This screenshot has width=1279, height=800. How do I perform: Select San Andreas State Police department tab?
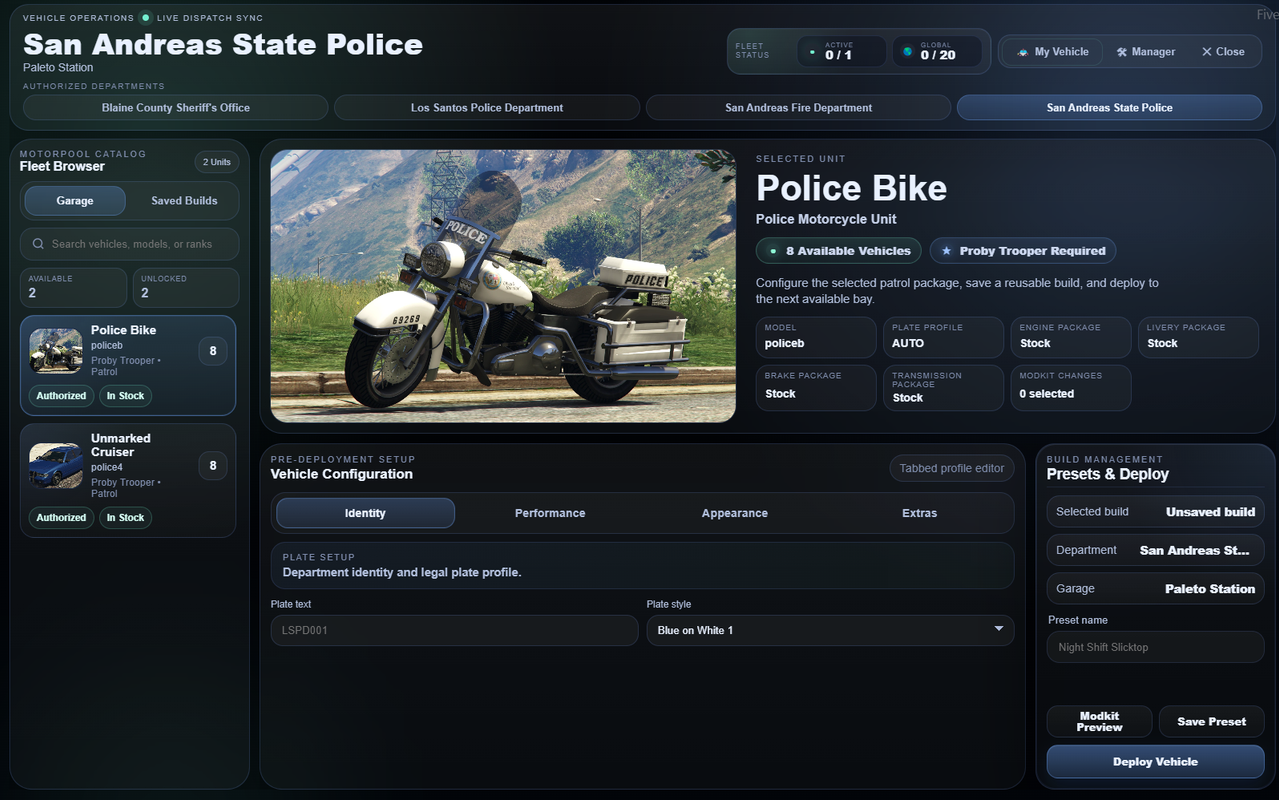[x=1109, y=108]
